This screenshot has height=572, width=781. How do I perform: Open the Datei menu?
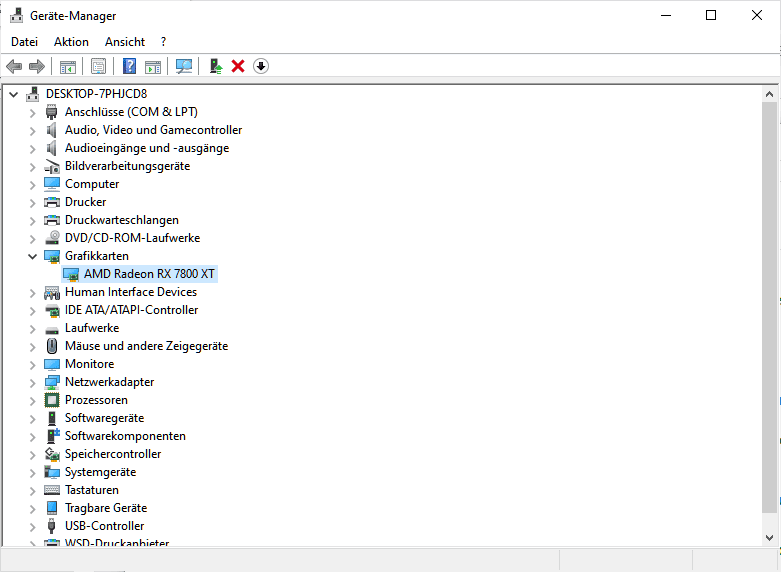tap(24, 42)
